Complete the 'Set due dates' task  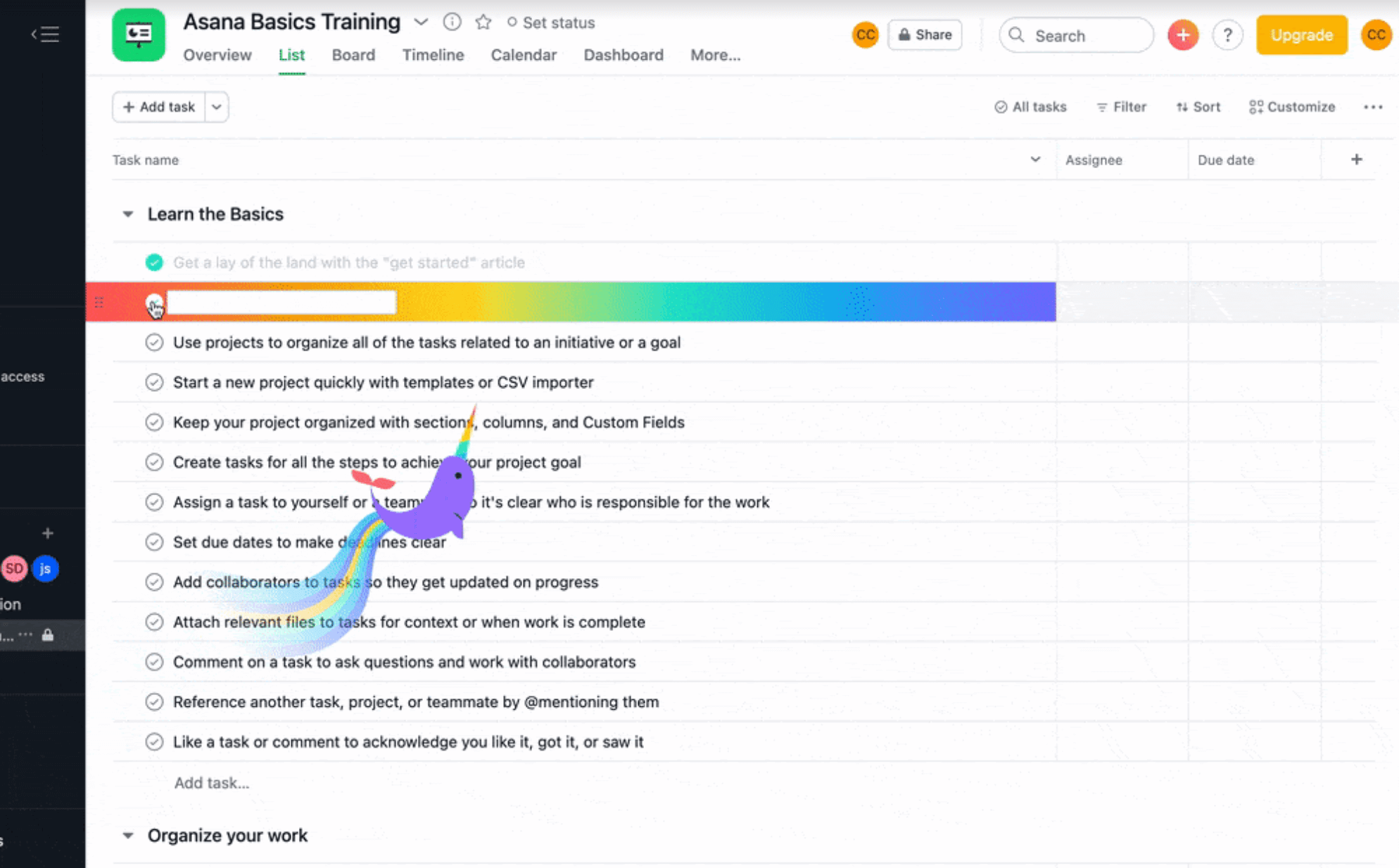click(x=154, y=542)
